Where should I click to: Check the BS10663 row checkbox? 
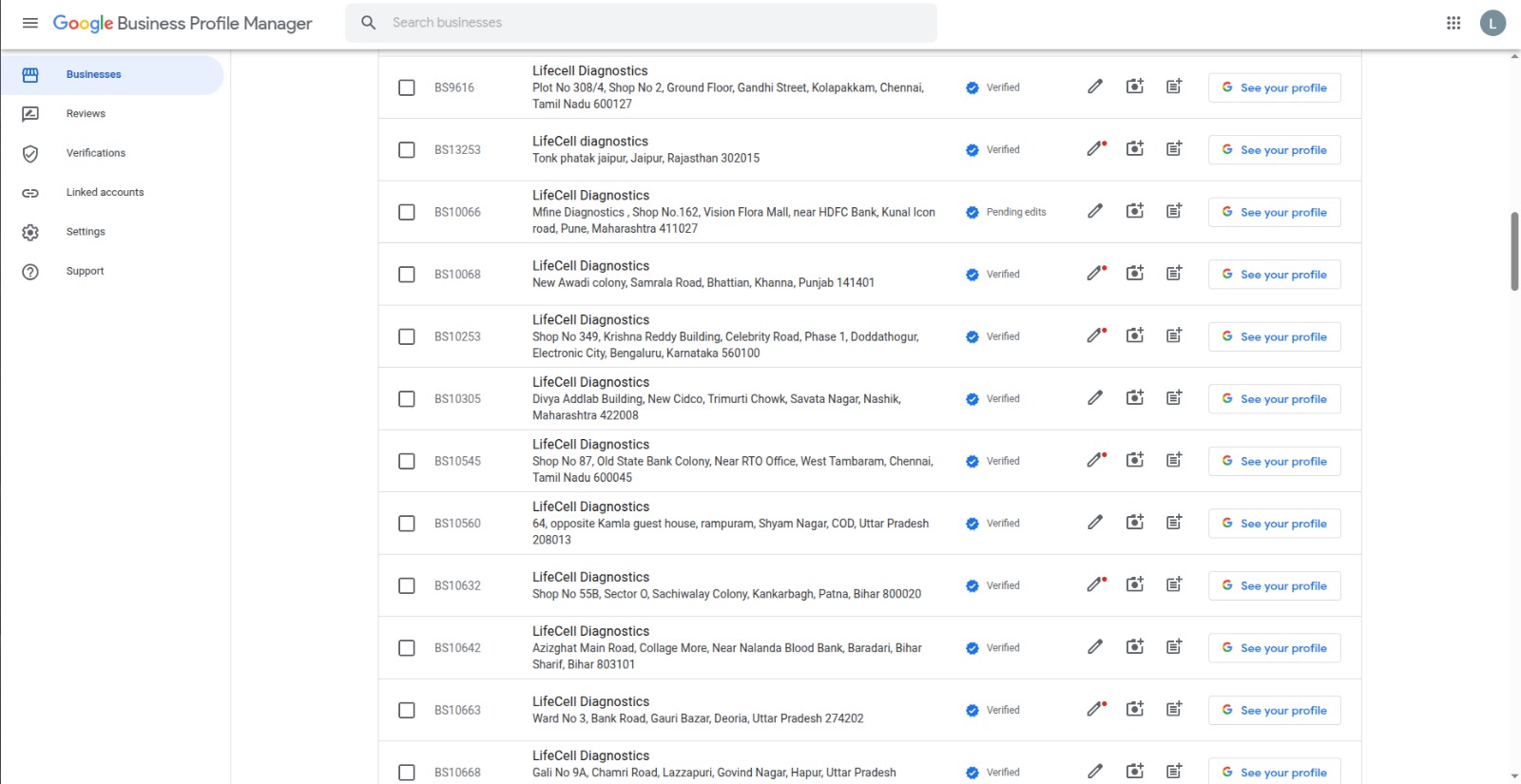point(407,710)
